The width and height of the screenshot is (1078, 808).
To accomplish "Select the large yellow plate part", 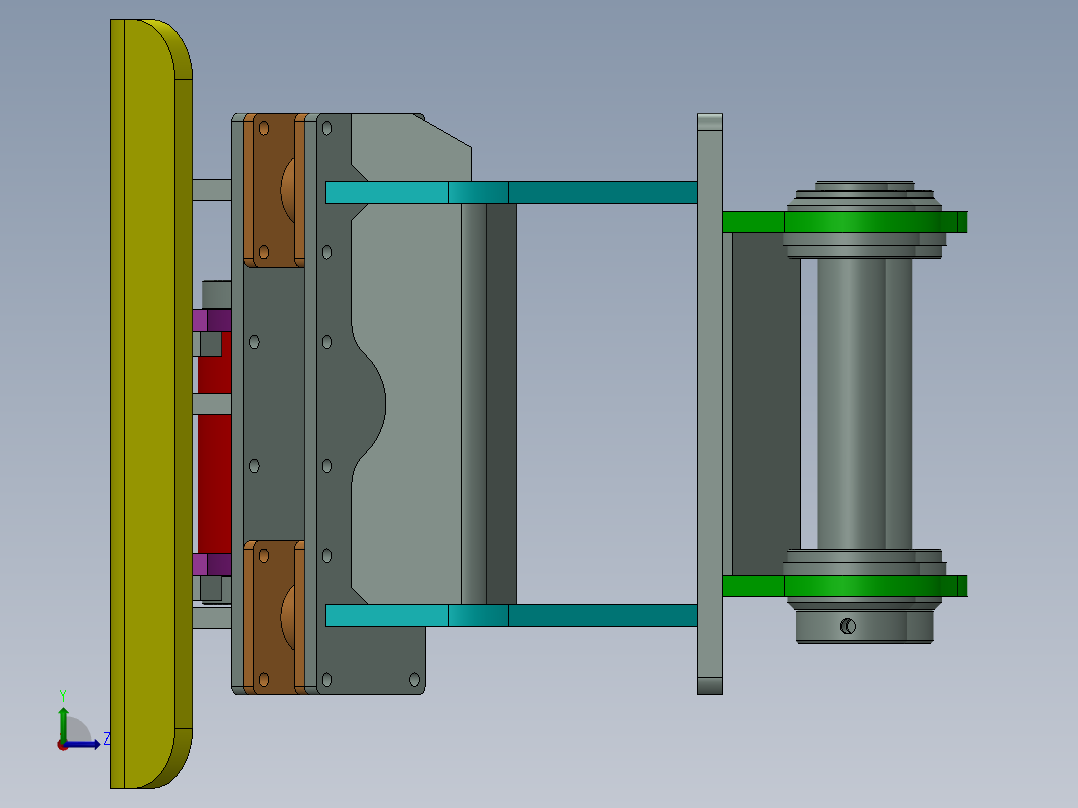I will pos(150,404).
